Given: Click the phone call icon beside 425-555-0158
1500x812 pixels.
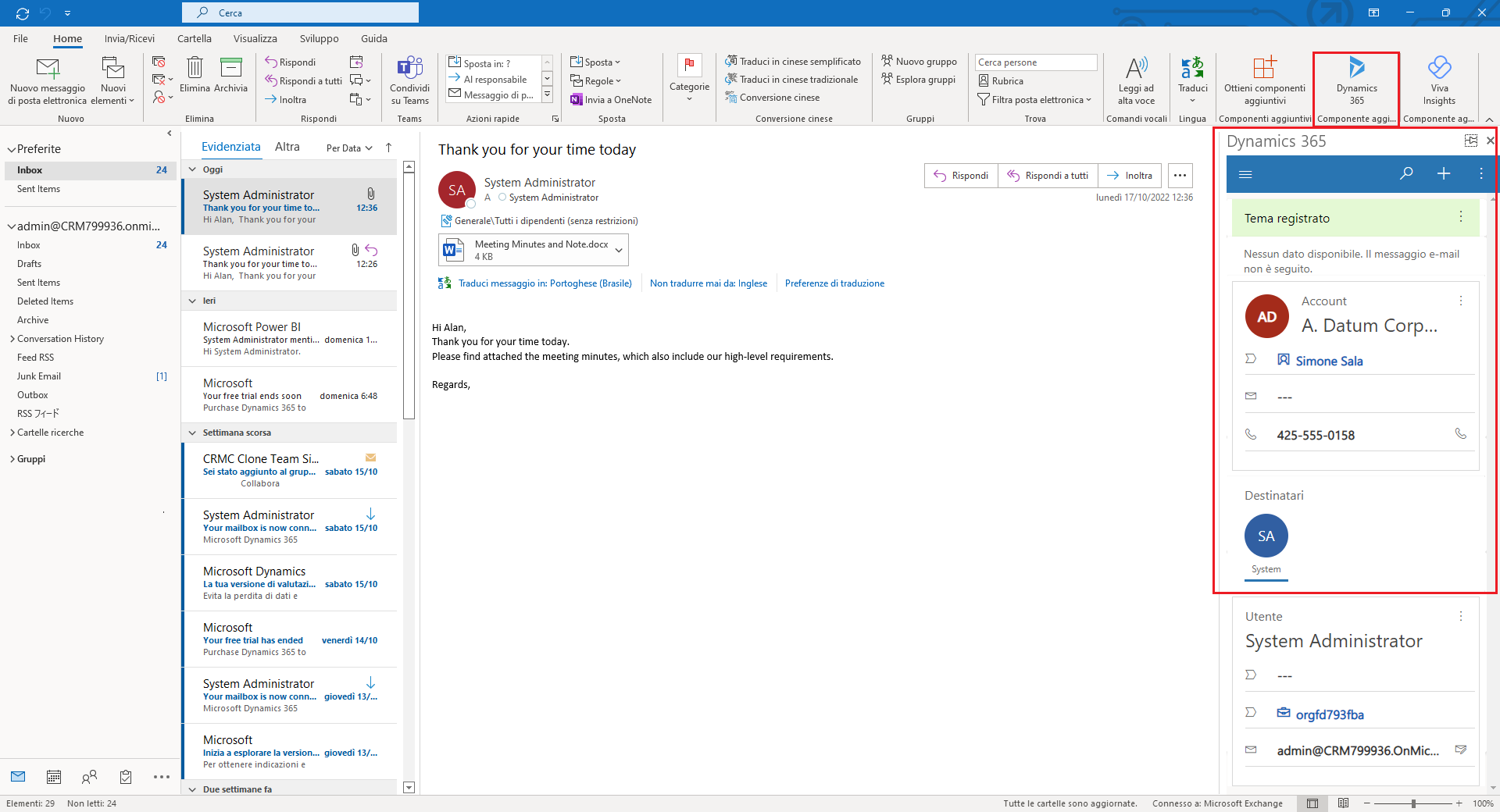Looking at the screenshot, I should pos(1460,434).
